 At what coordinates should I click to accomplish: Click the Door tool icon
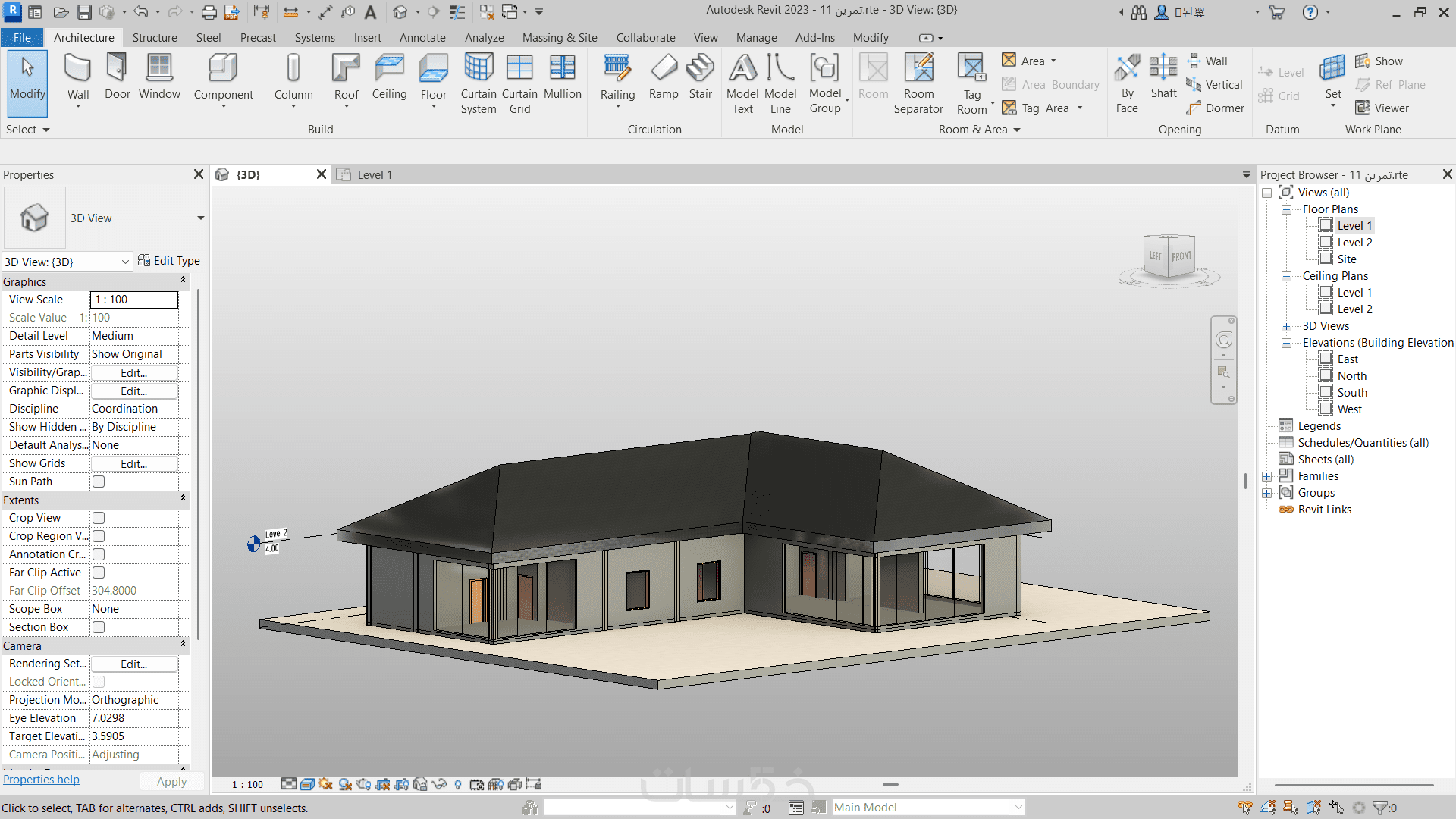[x=117, y=69]
